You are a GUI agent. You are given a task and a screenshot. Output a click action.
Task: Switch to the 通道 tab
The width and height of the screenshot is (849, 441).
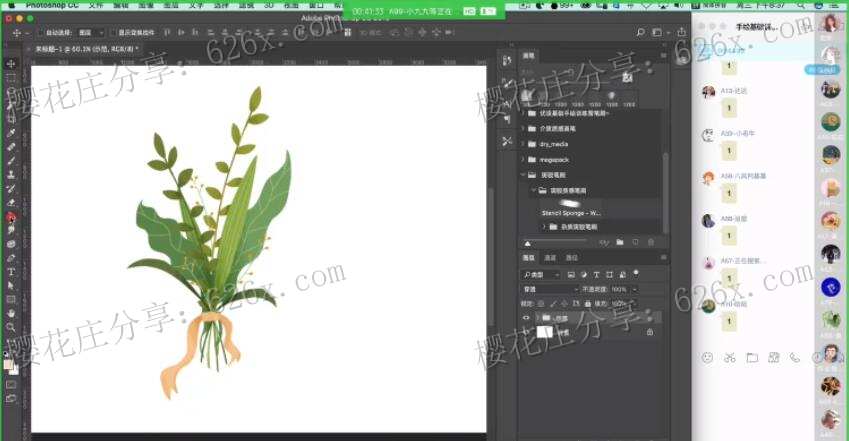[x=550, y=258]
